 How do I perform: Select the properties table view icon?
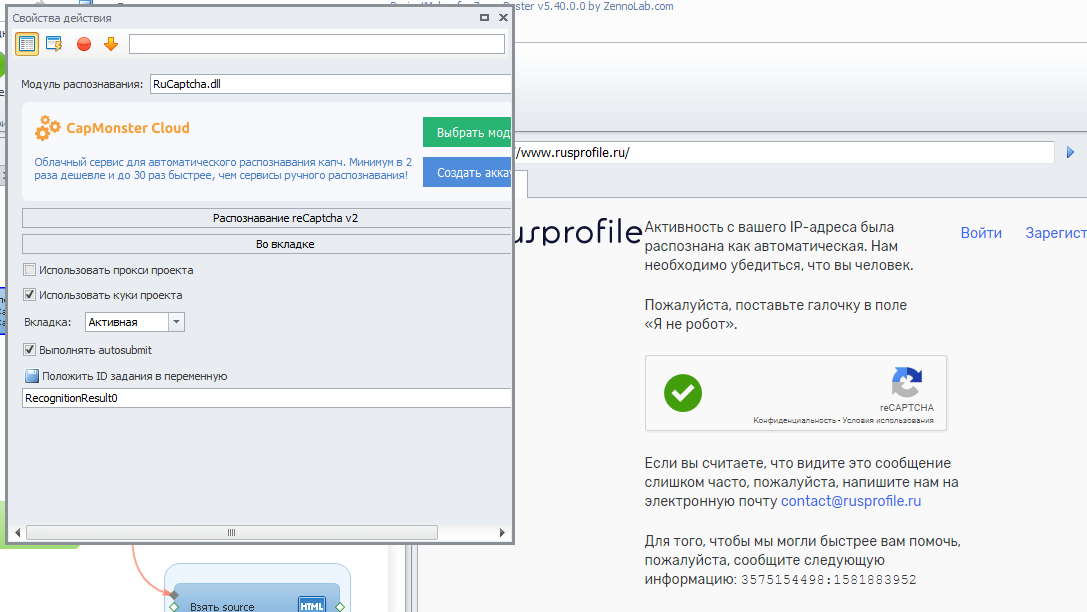(x=27, y=44)
